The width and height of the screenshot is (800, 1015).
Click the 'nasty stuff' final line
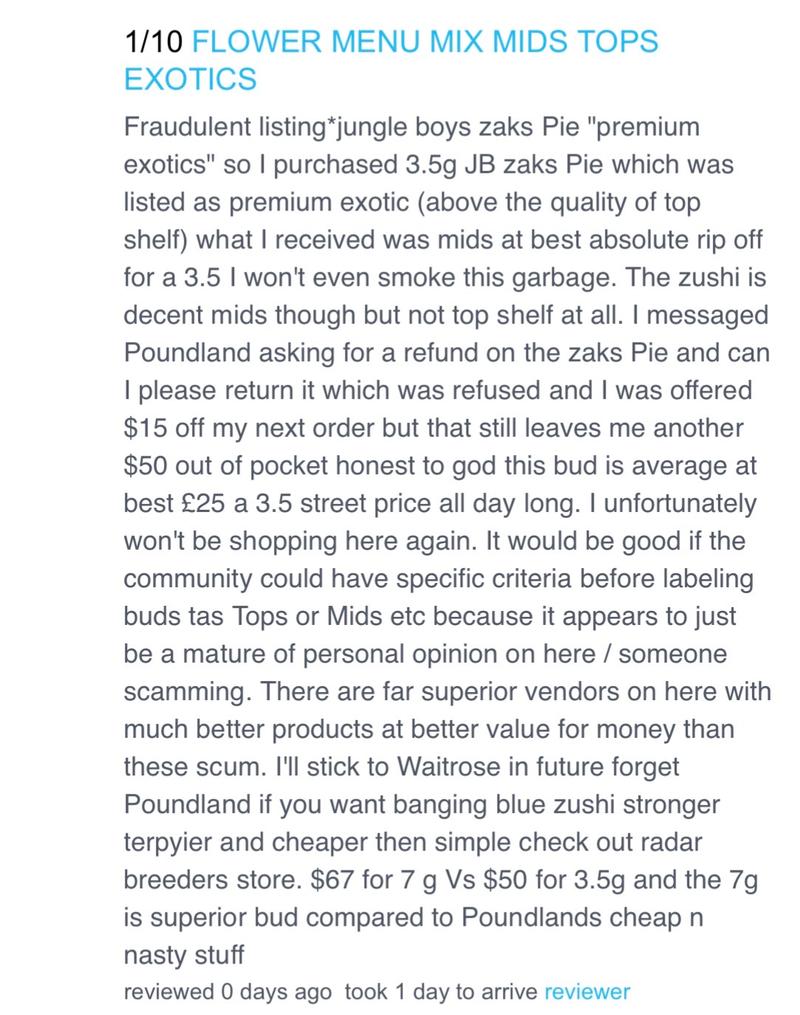(x=183, y=954)
